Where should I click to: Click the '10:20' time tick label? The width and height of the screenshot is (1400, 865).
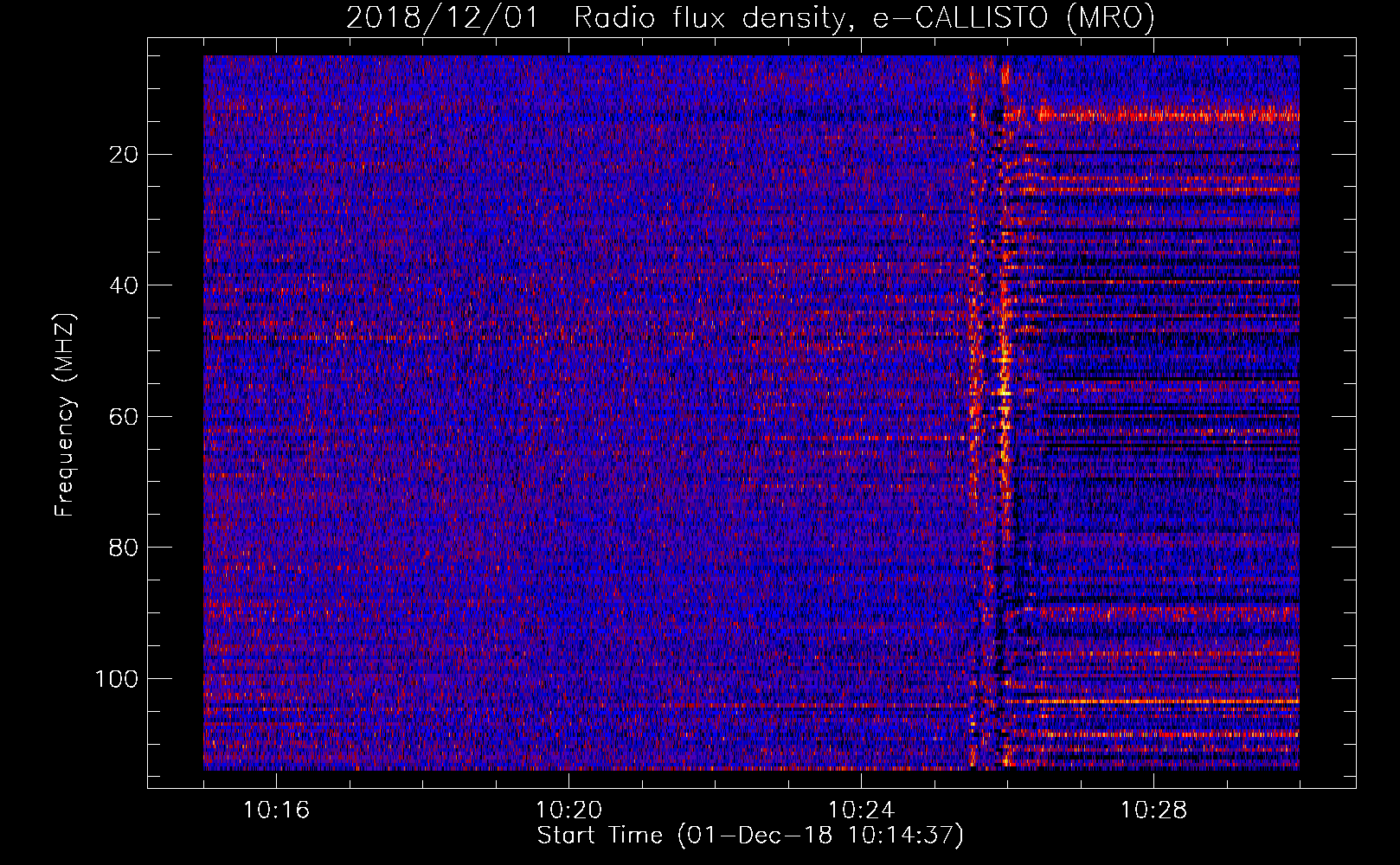point(568,810)
